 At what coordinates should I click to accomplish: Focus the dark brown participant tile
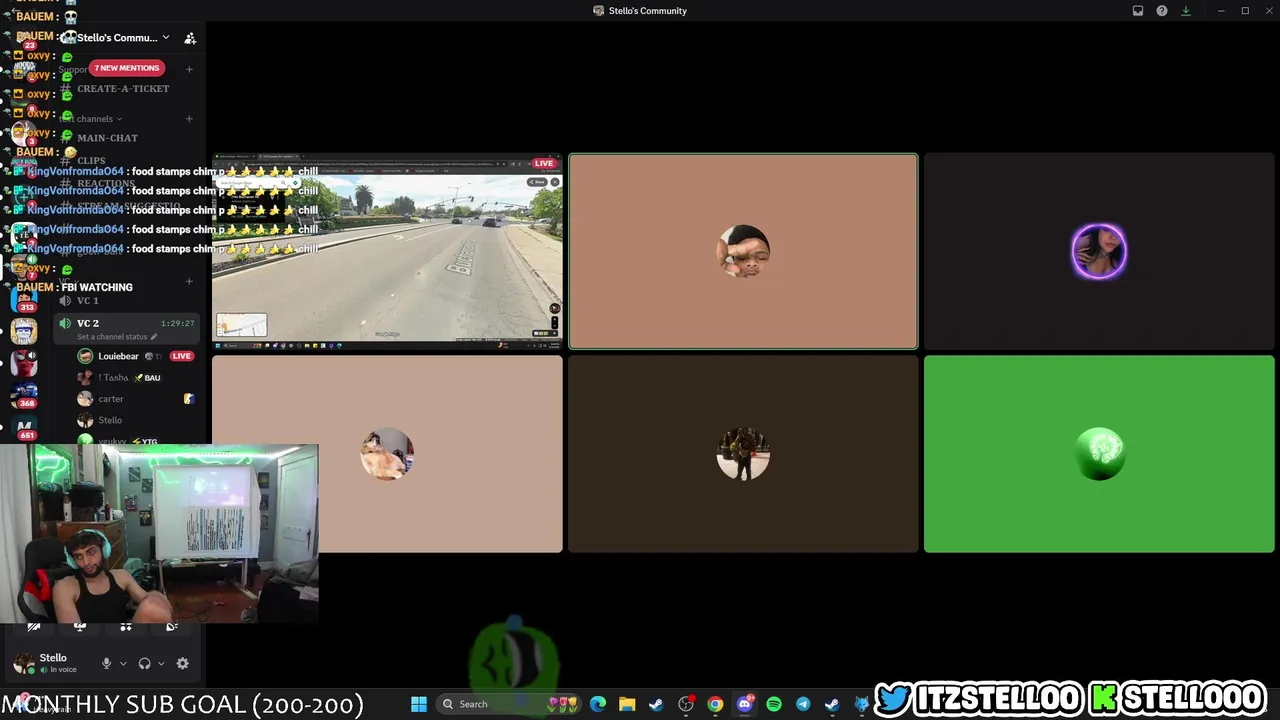pos(743,454)
